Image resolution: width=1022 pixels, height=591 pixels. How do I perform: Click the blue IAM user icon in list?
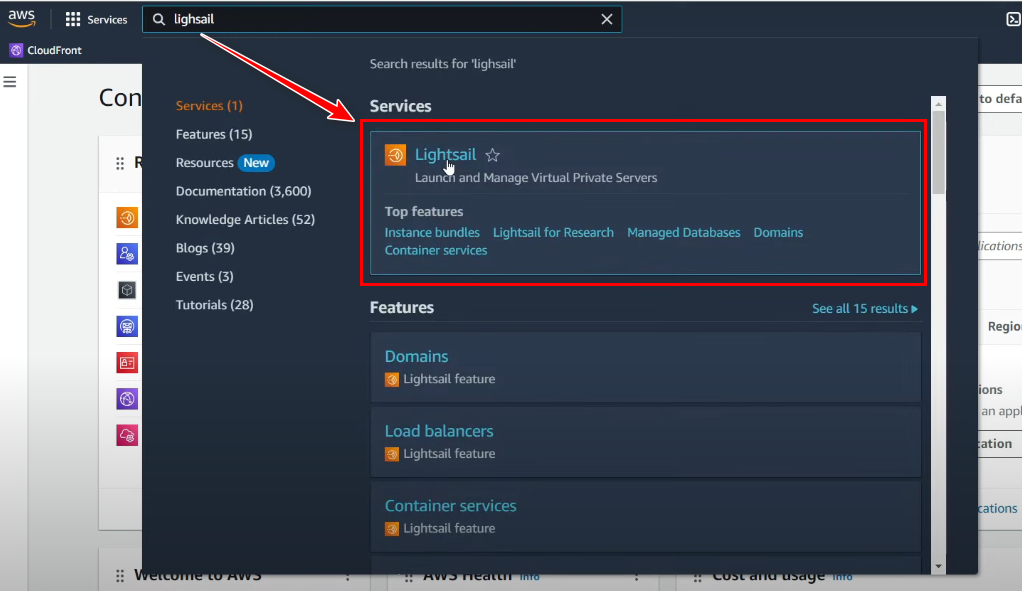click(127, 253)
